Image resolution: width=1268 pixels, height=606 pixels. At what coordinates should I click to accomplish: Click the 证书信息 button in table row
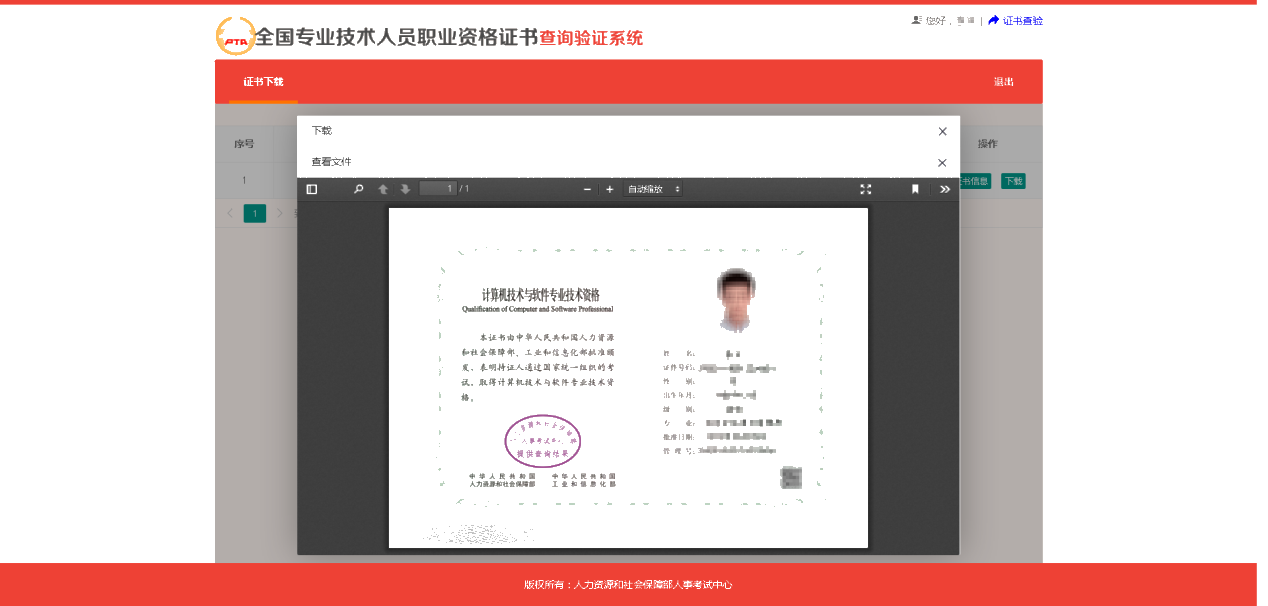[x=975, y=181]
